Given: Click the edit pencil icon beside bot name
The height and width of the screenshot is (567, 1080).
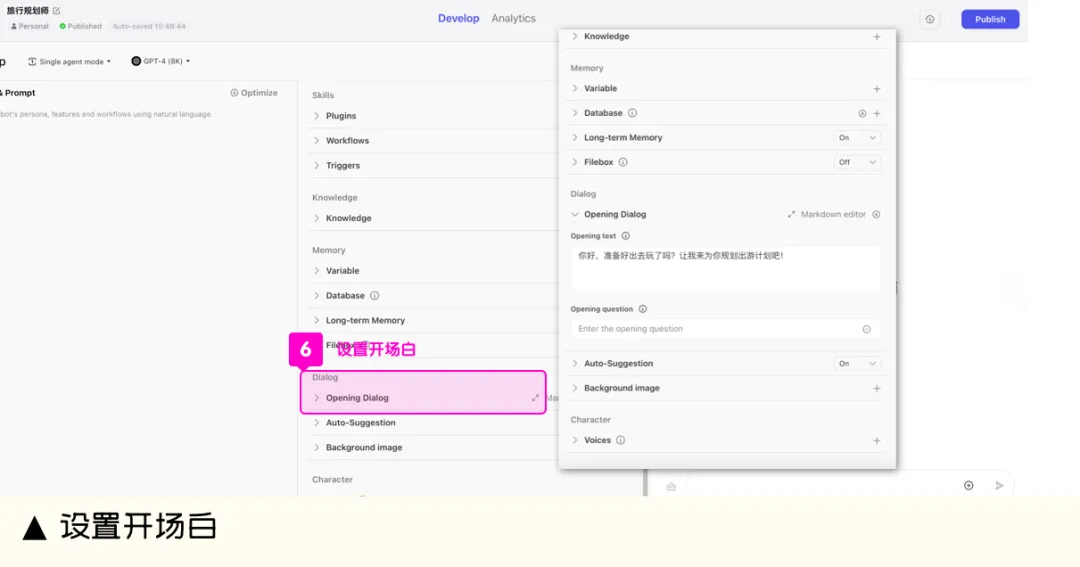Looking at the screenshot, I should 56,11.
